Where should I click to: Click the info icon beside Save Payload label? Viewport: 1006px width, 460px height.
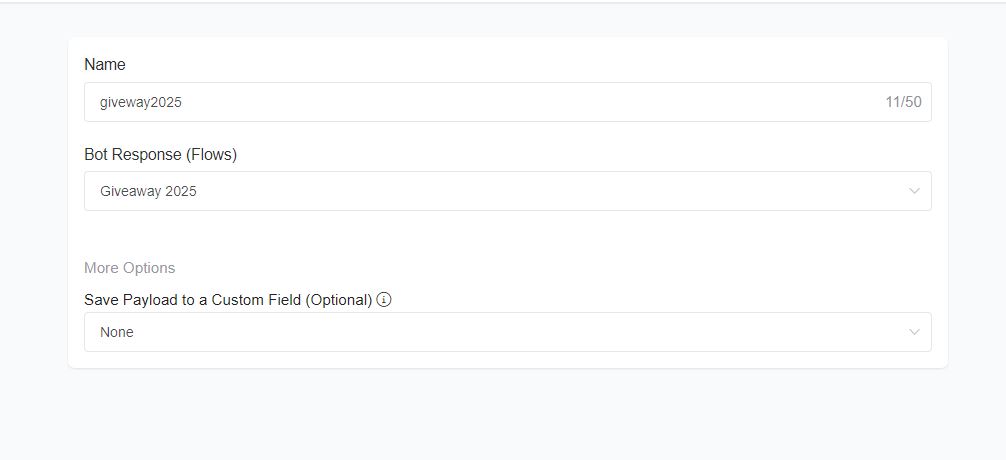pyautogui.click(x=384, y=300)
